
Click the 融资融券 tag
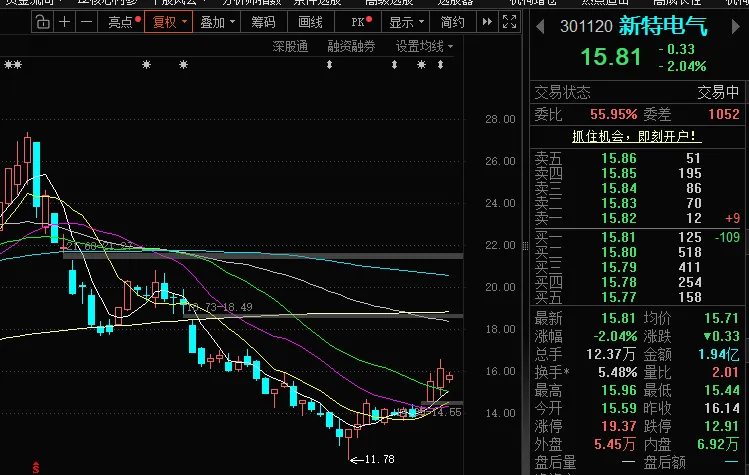[351, 46]
